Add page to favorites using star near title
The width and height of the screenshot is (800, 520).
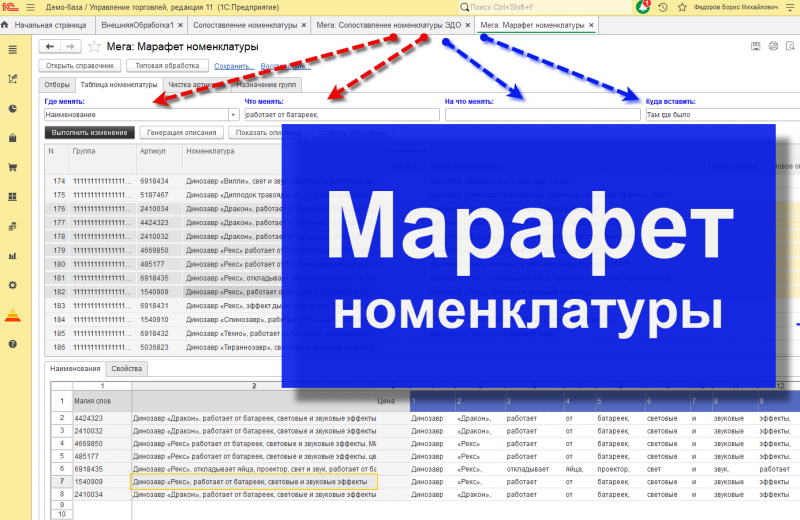(x=94, y=46)
